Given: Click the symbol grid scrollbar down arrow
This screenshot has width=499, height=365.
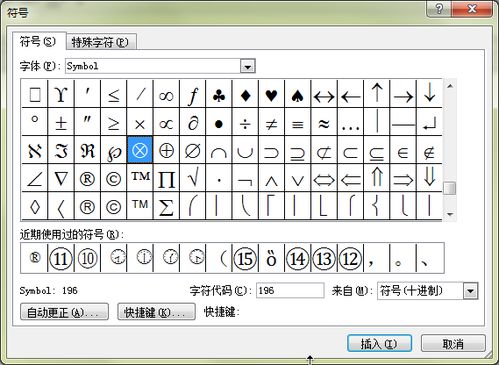Looking at the screenshot, I should [450, 214].
